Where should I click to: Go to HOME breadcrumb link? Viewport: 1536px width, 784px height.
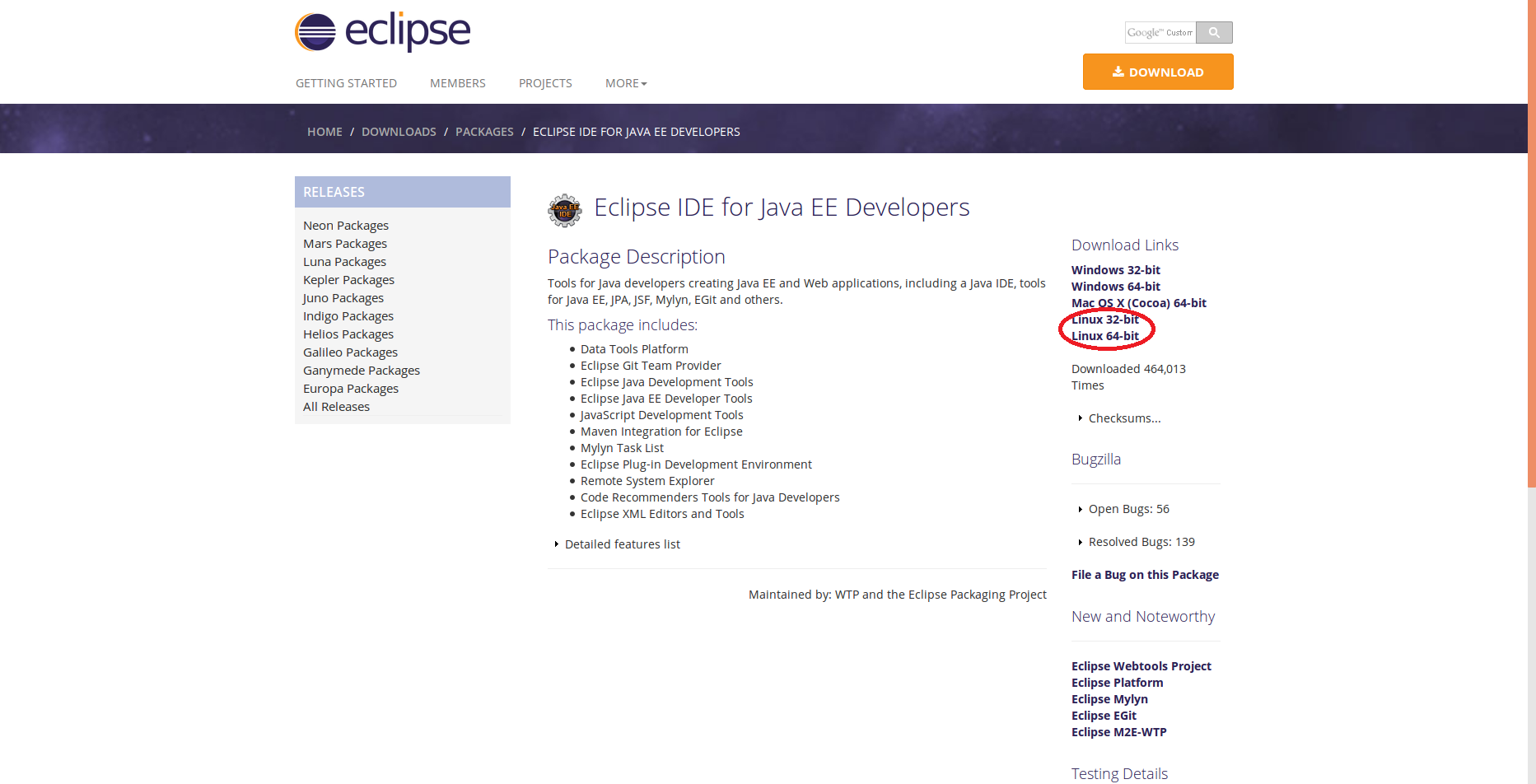324,132
